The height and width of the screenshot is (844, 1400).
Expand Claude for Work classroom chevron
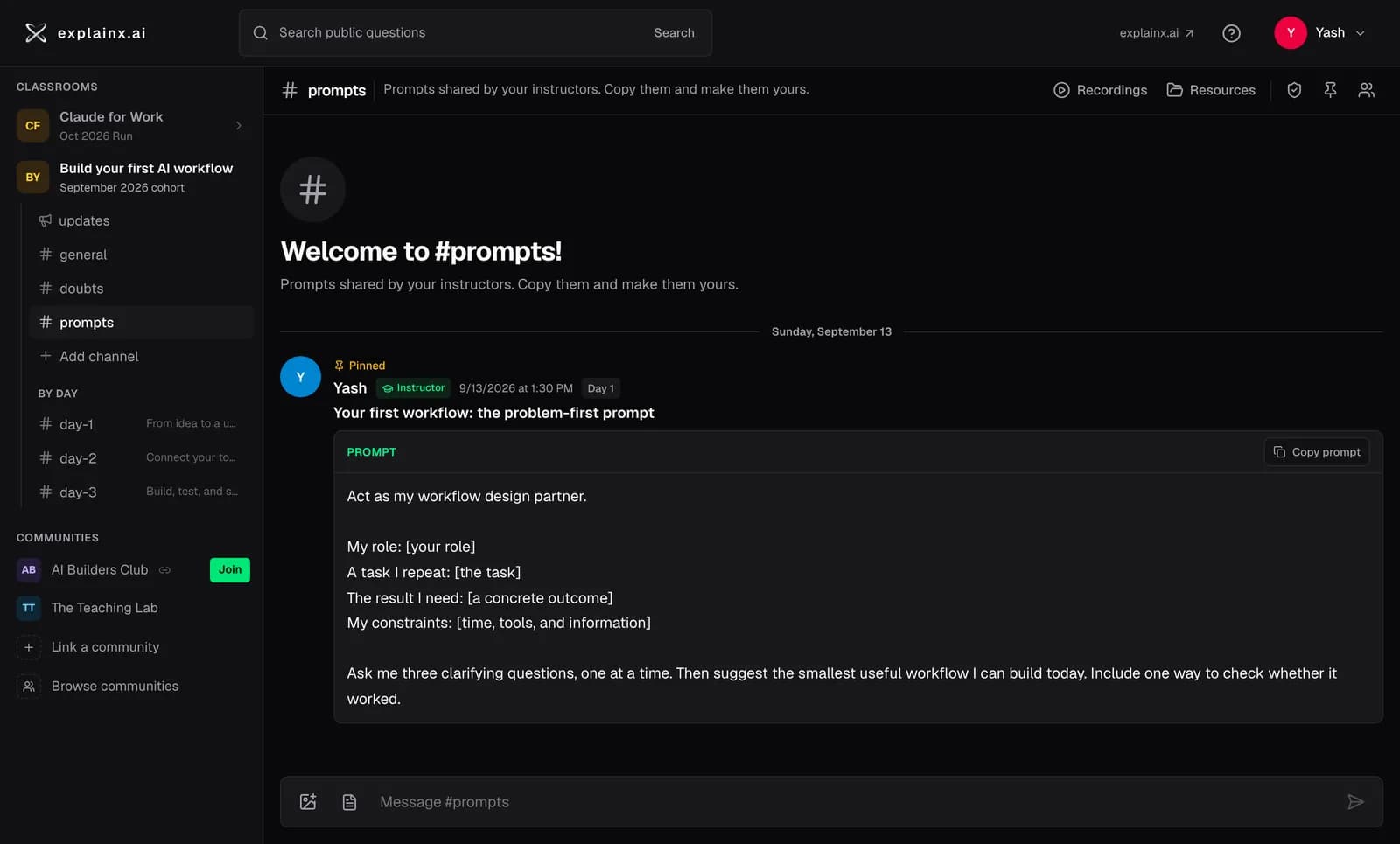point(238,126)
